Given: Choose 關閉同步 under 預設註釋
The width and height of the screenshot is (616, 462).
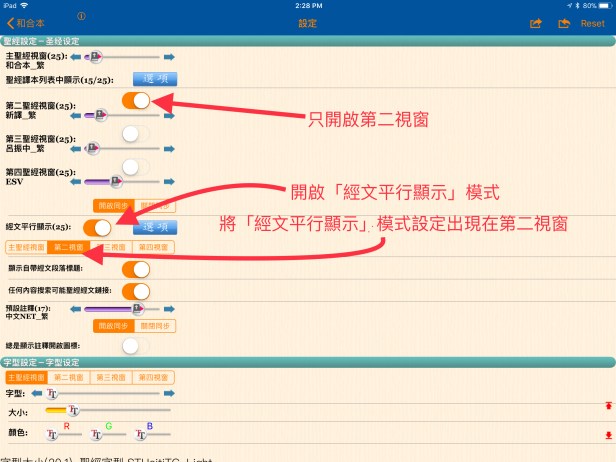Looking at the screenshot, I should [x=156, y=326].
